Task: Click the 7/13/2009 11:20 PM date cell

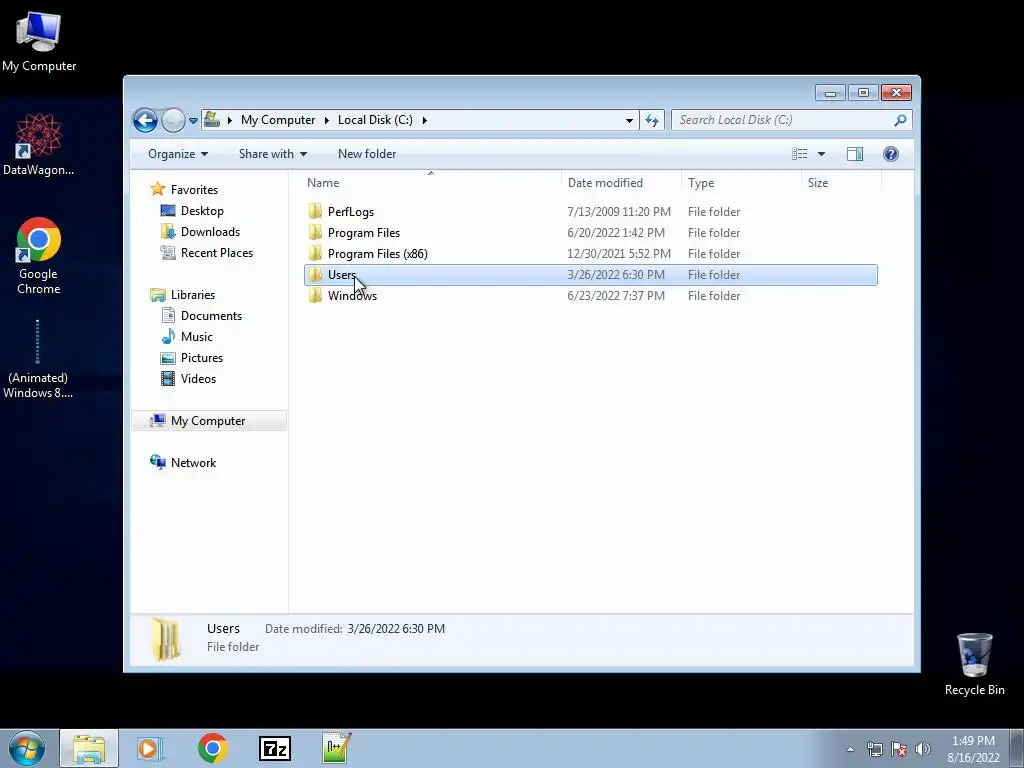Action: pos(619,212)
